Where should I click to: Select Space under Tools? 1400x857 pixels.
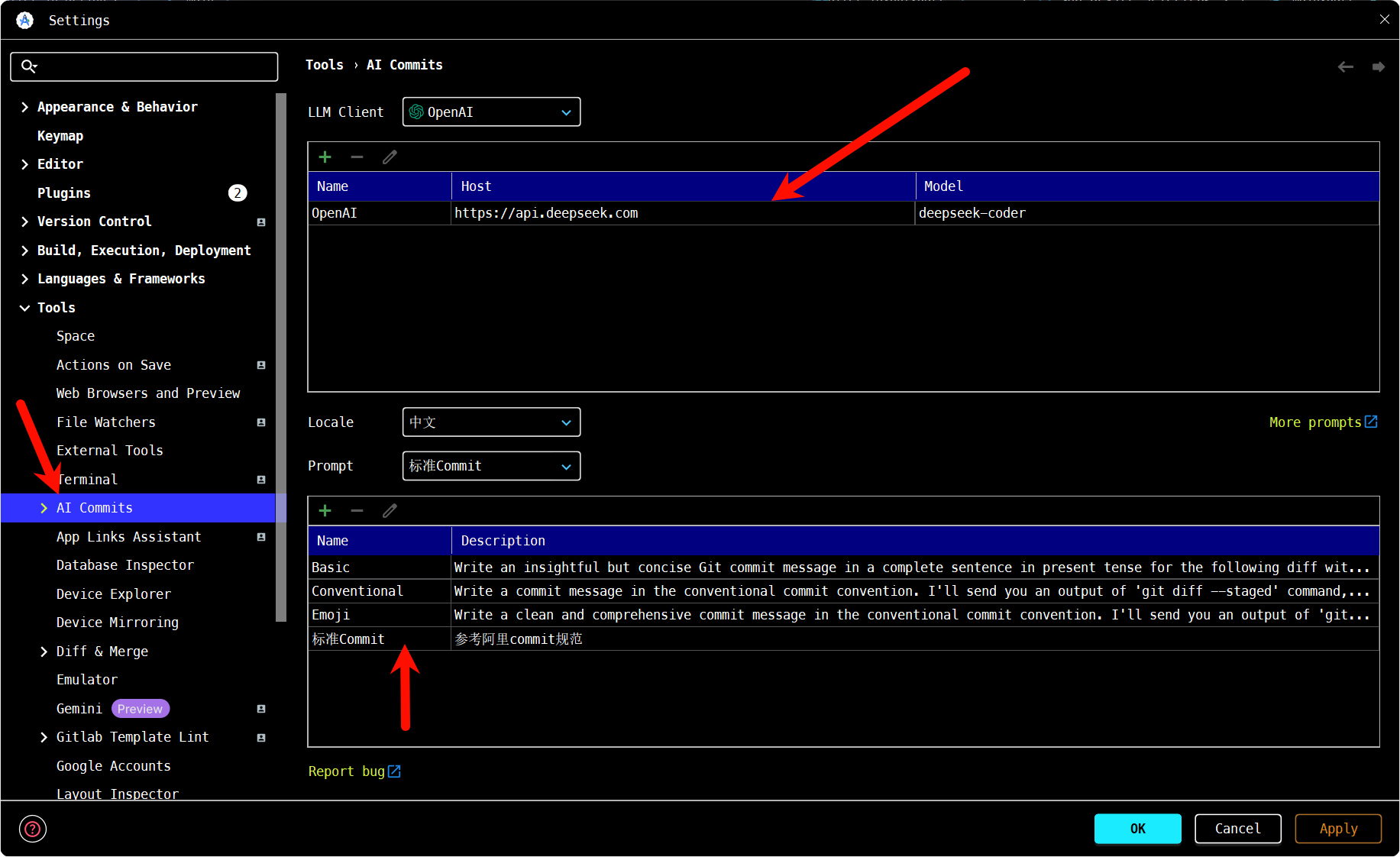pyautogui.click(x=76, y=336)
